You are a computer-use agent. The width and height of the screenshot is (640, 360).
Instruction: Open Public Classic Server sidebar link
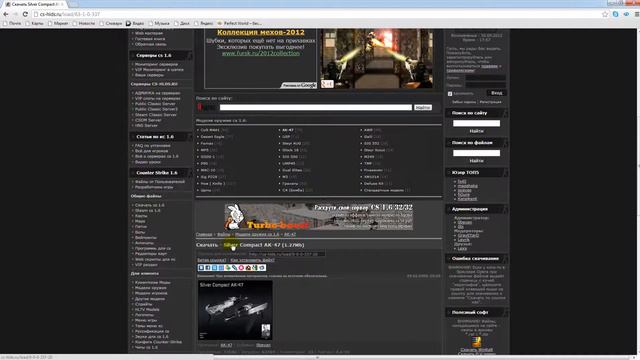tap(155, 104)
